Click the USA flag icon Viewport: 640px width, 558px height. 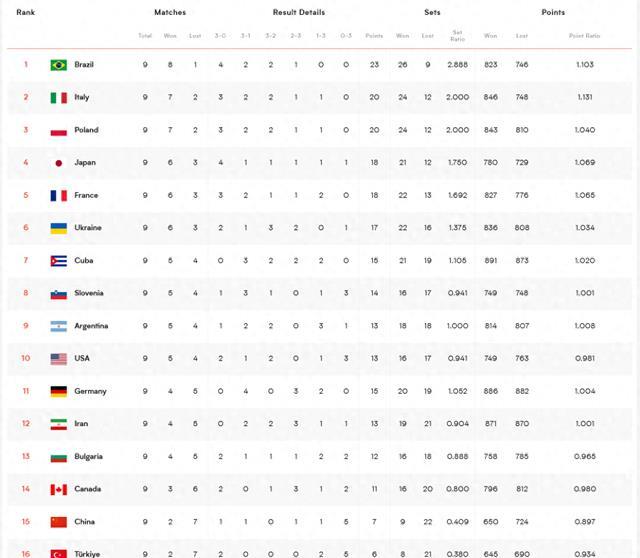(x=59, y=359)
